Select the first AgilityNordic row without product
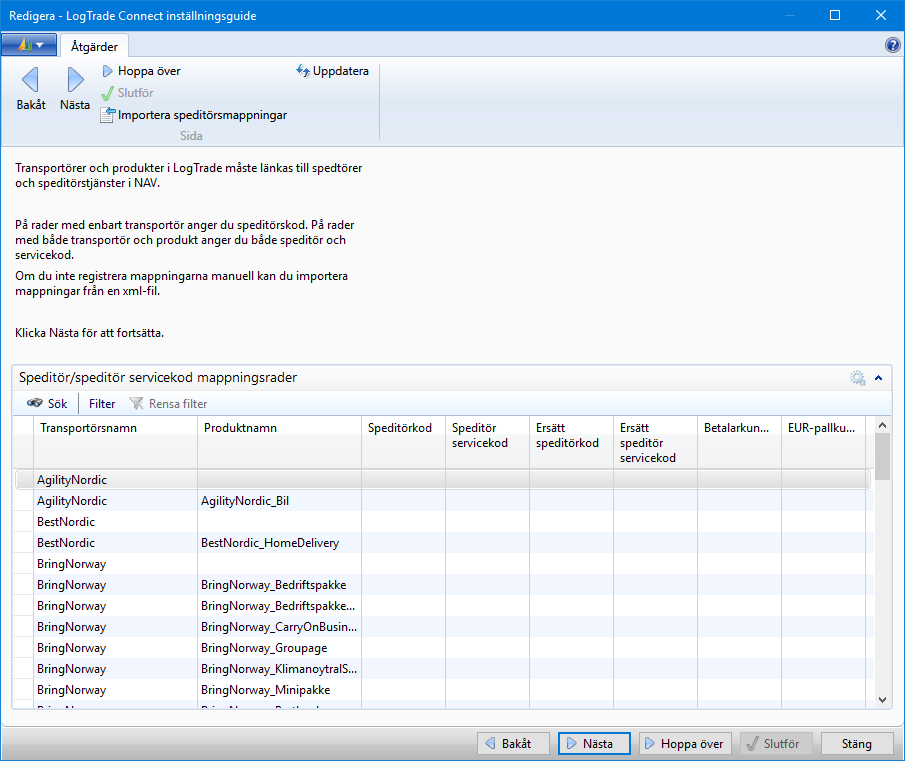Viewport: 905px width, 761px height. 442,480
